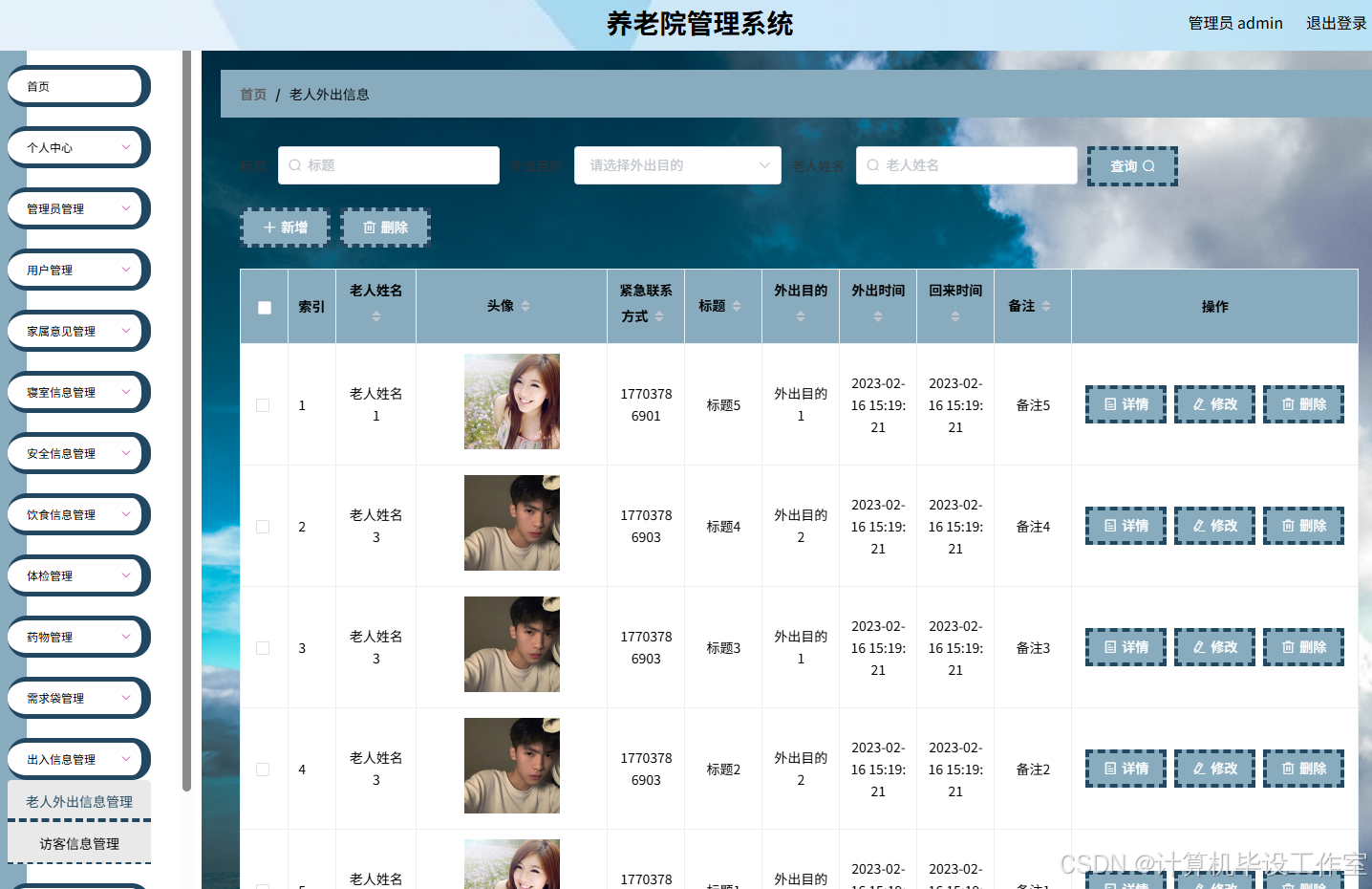
Task: Open avatar photo in row index 1
Action: coord(512,401)
